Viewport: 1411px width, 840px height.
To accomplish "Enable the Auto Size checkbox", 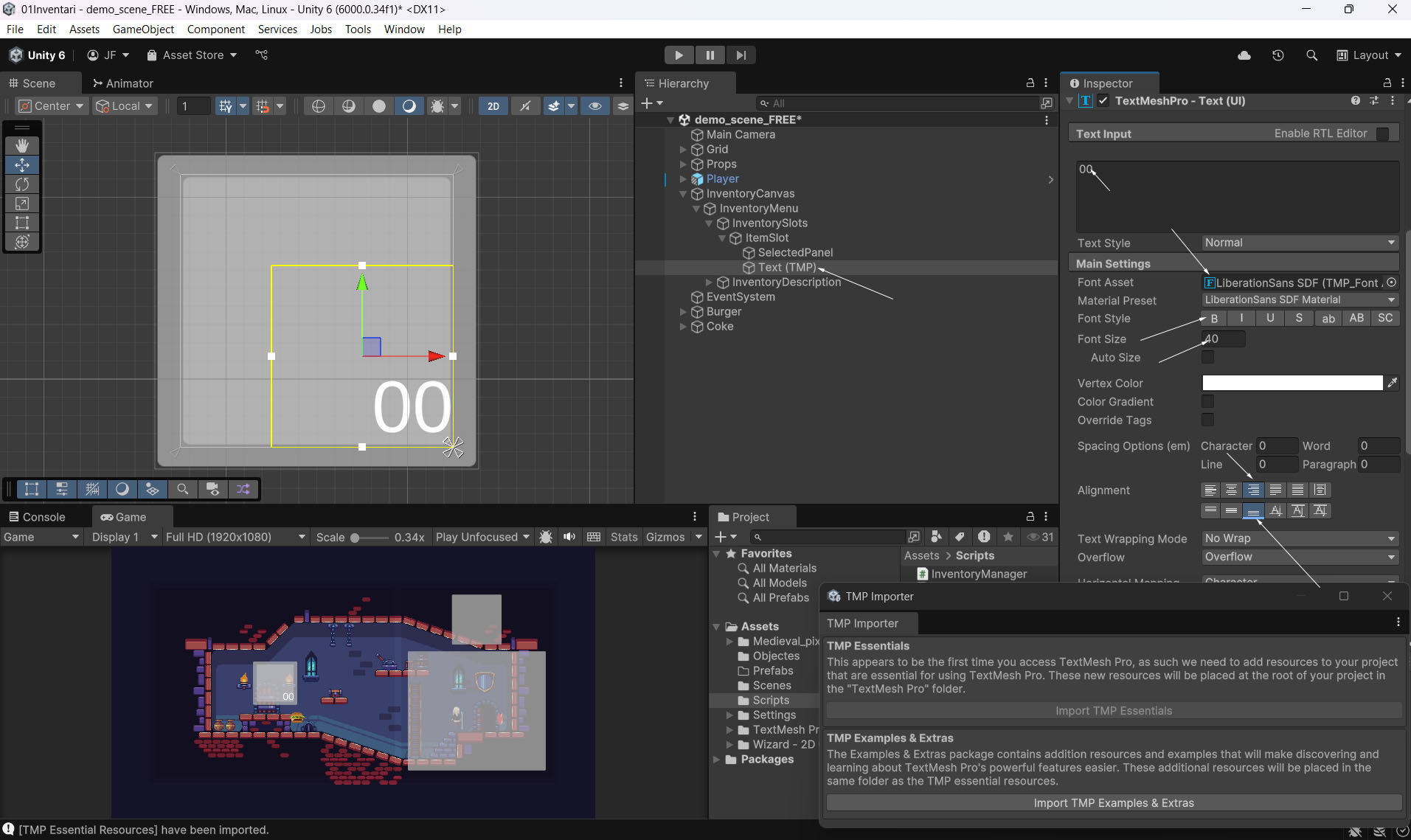I will click(1207, 358).
